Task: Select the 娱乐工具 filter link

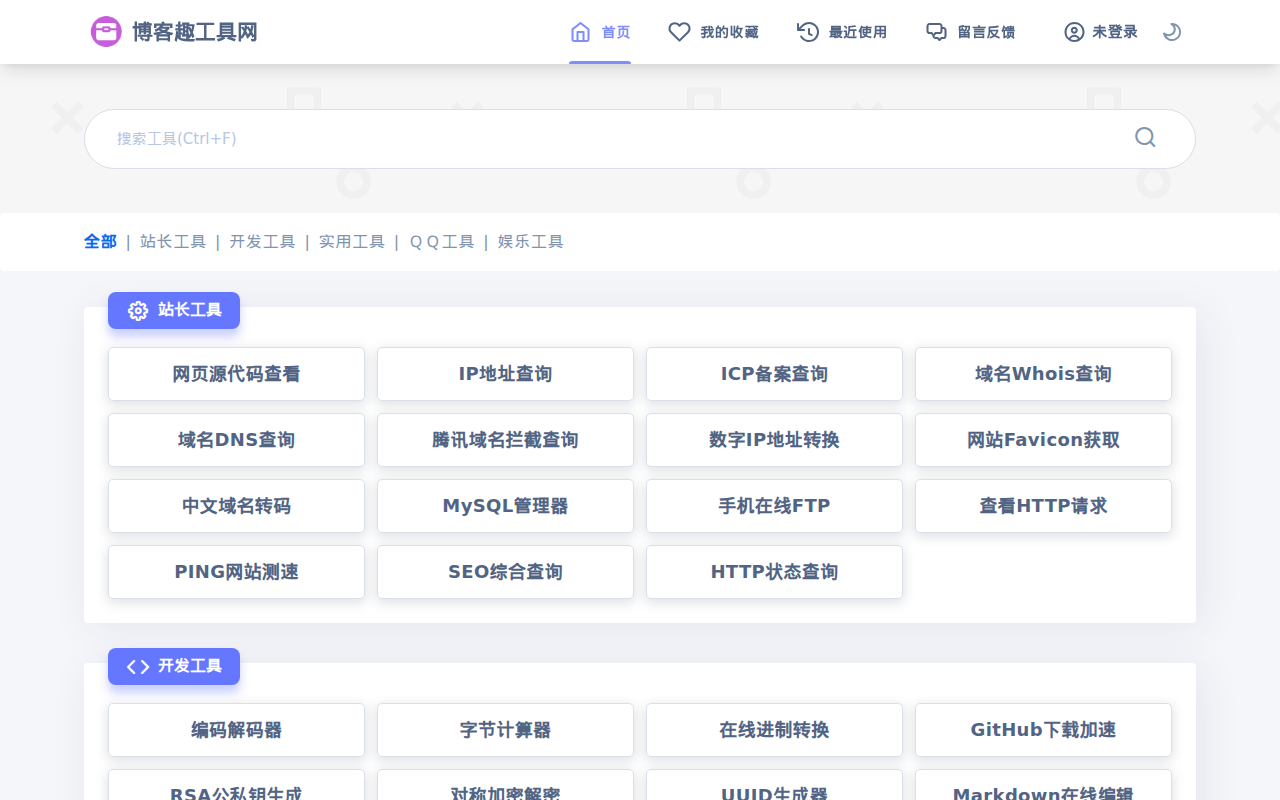Action: click(530, 241)
